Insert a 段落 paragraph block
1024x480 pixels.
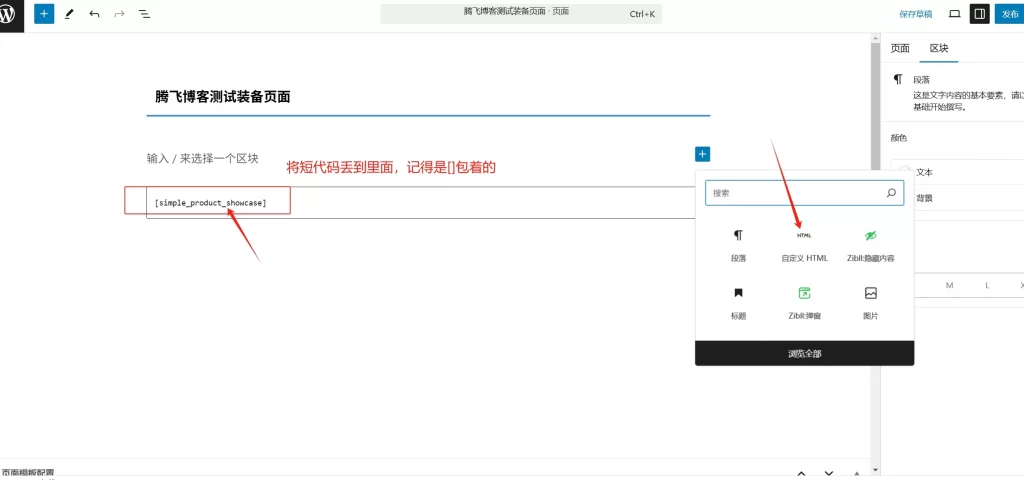pos(738,245)
